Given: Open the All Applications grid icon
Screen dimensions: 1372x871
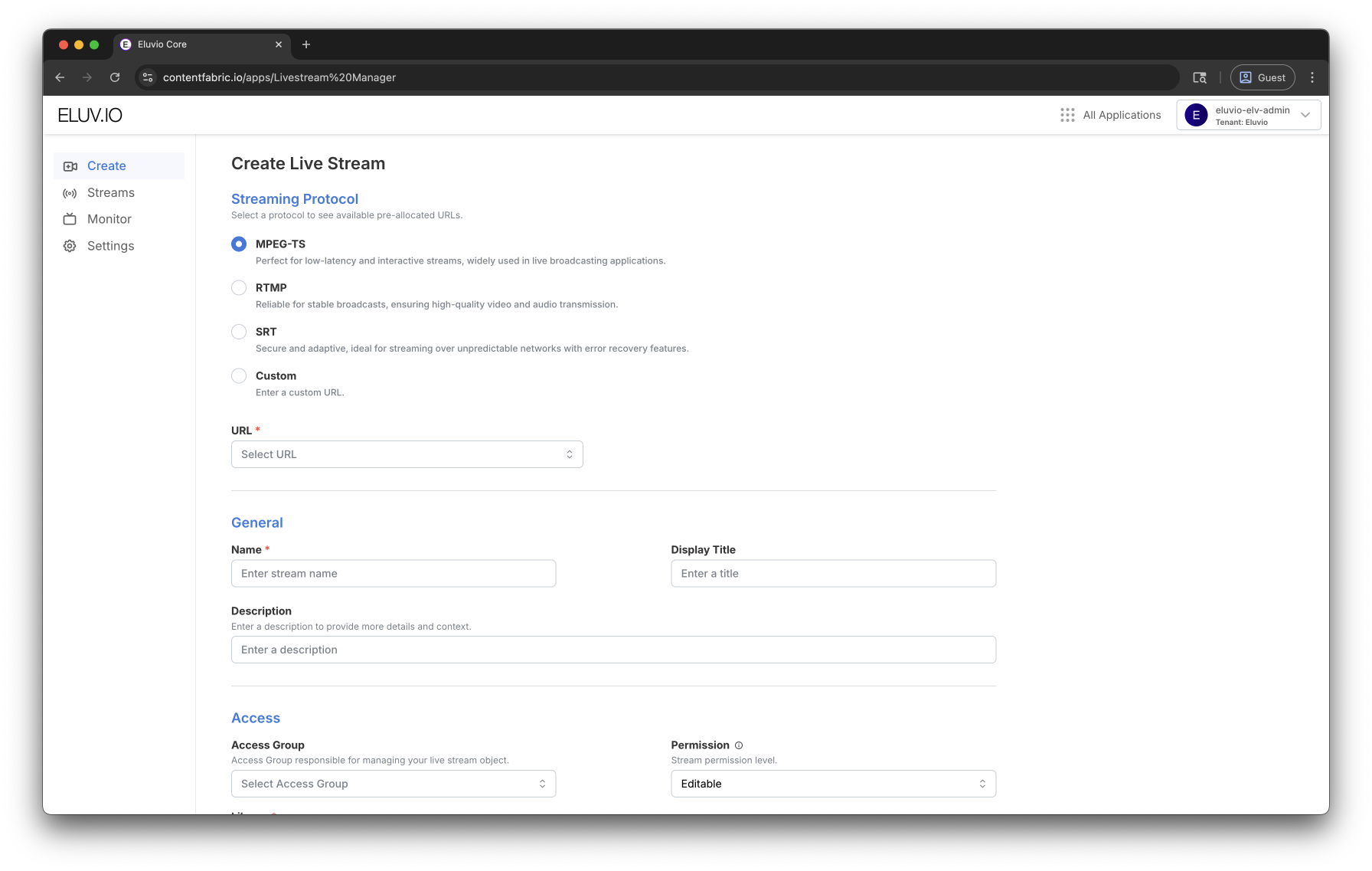Looking at the screenshot, I should (x=1067, y=115).
